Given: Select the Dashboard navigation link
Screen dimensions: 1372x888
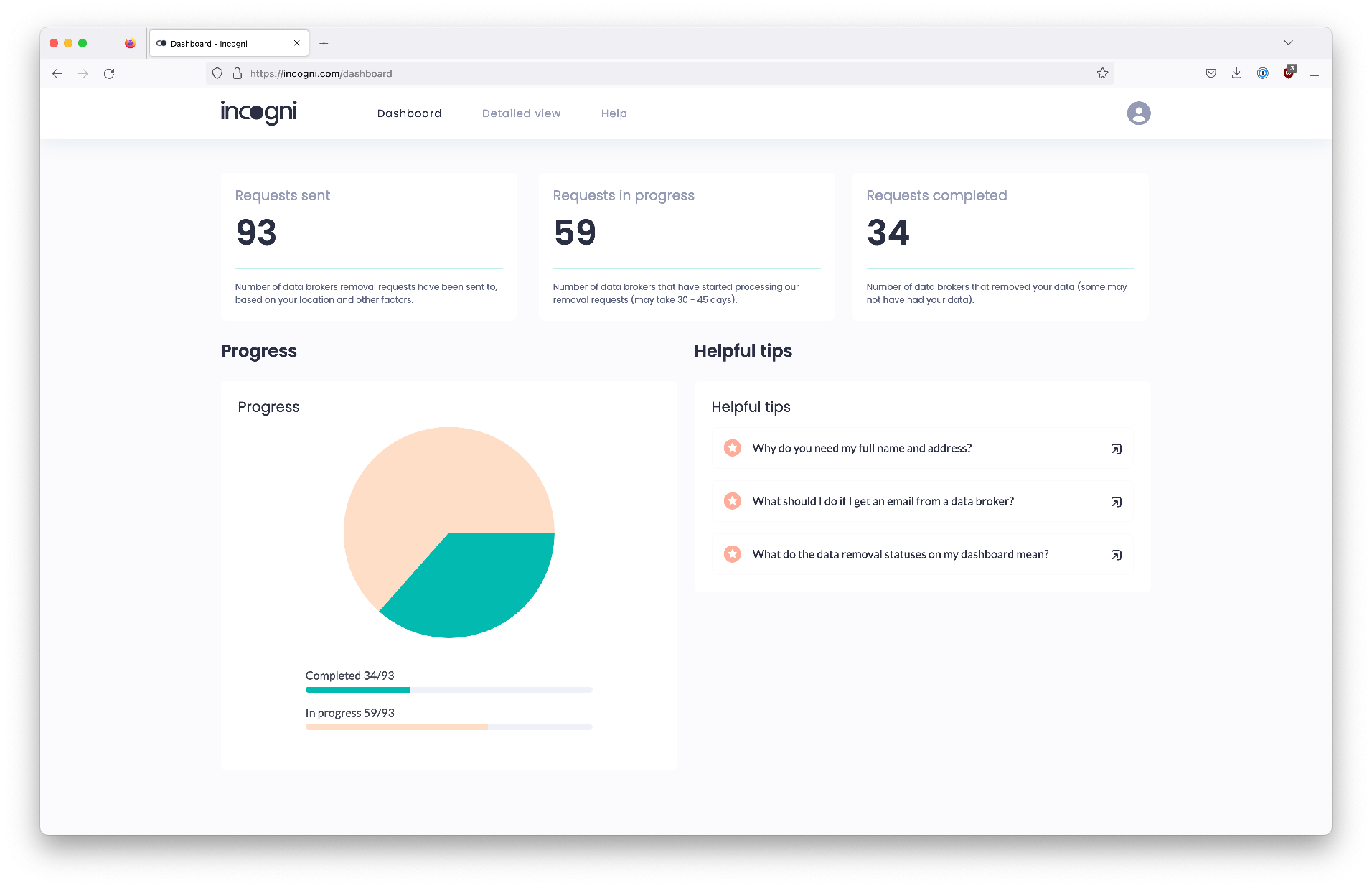Looking at the screenshot, I should [x=409, y=113].
